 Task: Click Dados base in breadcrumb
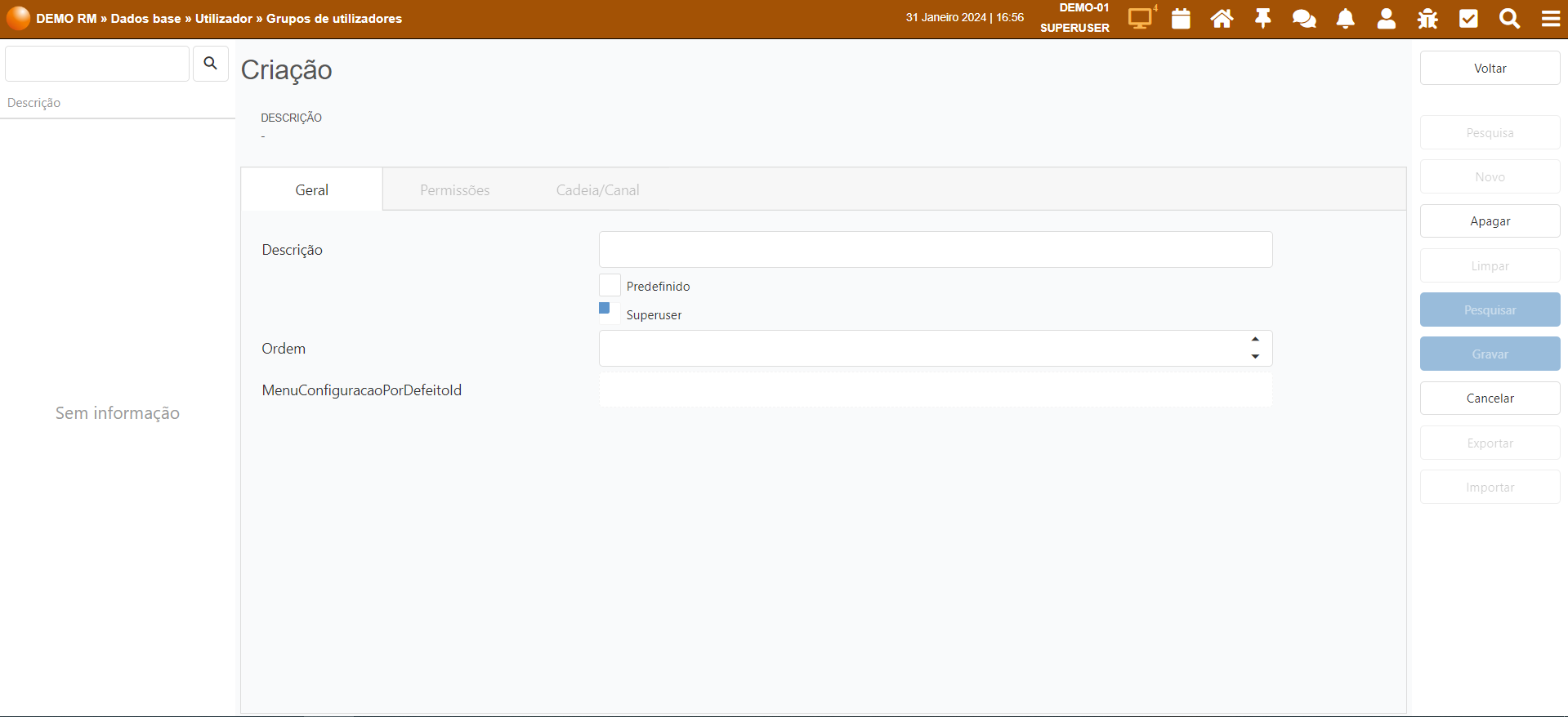(145, 18)
